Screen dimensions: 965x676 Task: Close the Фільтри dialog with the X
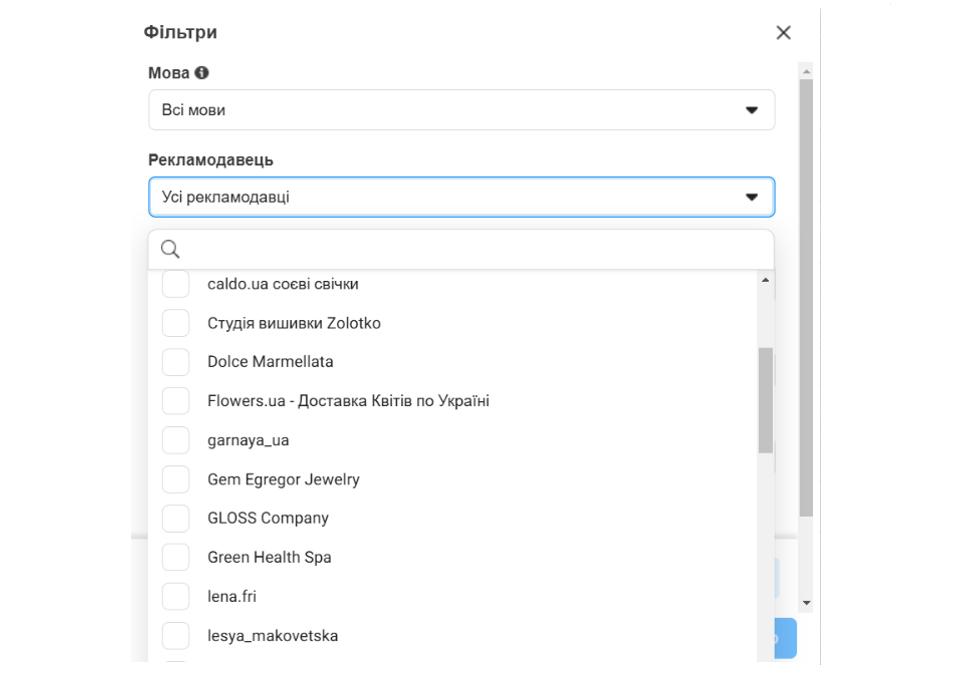point(783,33)
